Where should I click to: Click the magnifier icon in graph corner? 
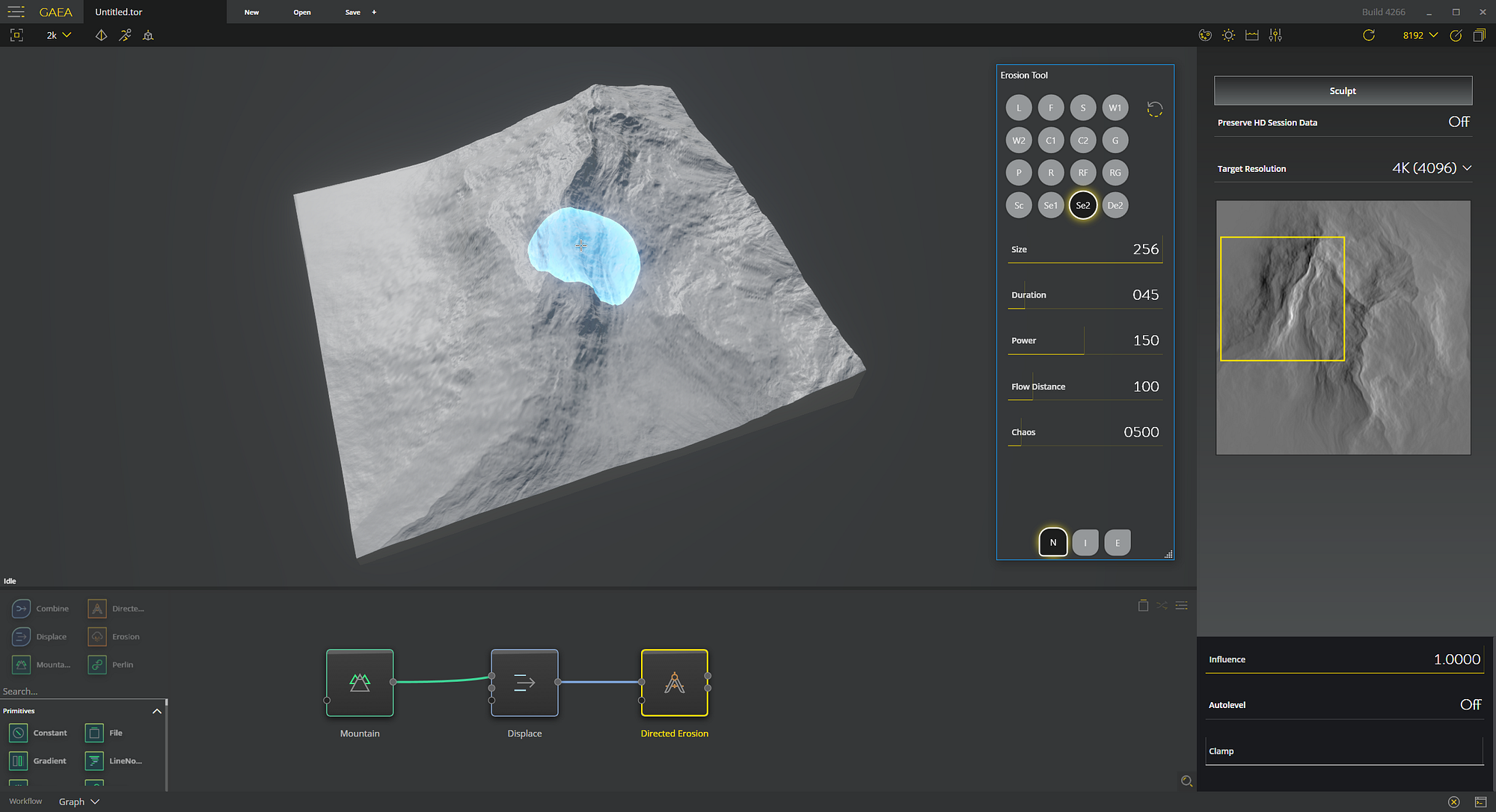click(x=1186, y=781)
